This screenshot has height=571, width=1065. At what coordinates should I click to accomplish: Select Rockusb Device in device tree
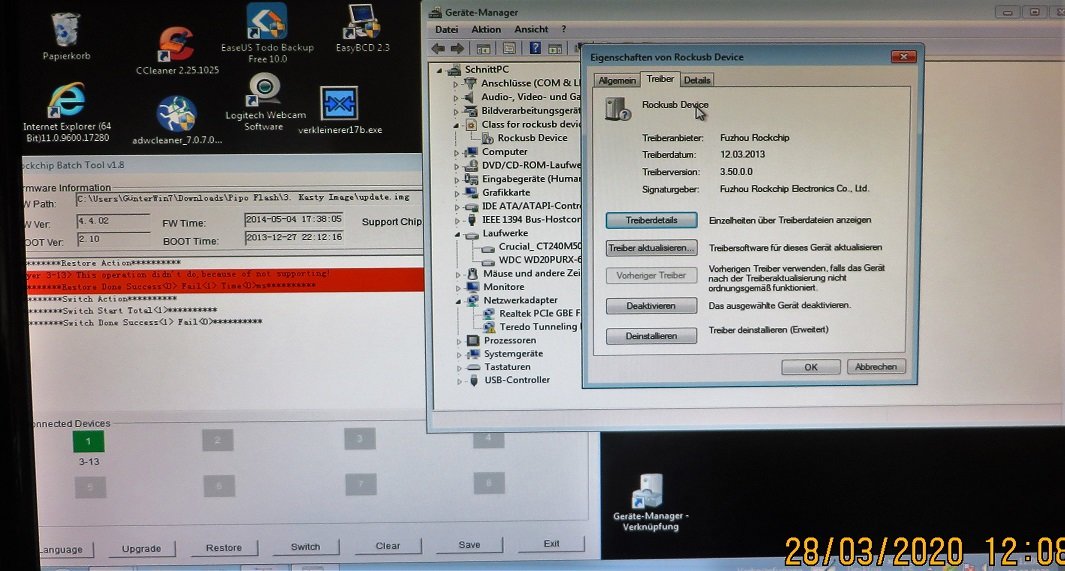click(x=524, y=137)
